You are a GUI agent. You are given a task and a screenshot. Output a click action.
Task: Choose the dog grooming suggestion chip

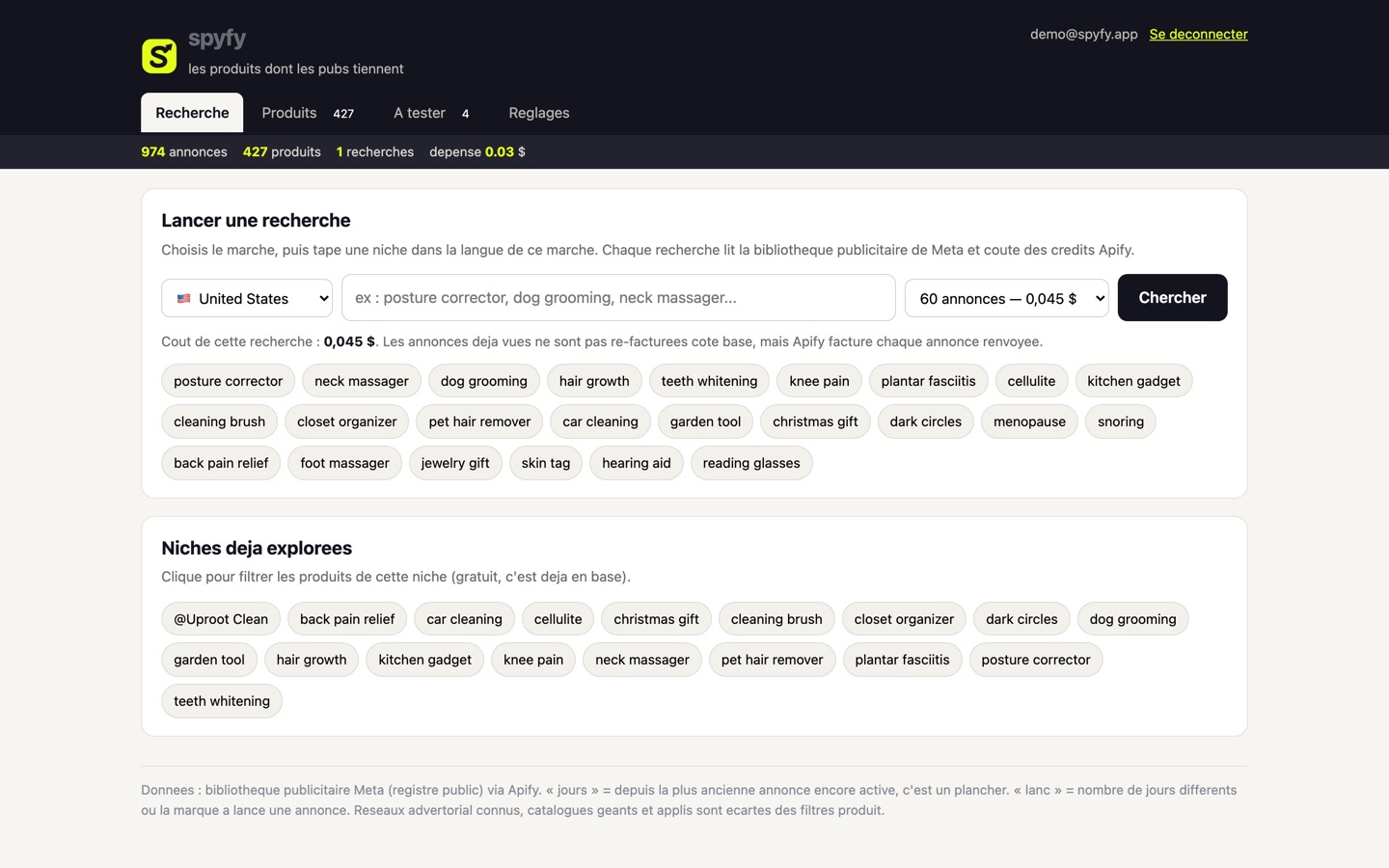484,381
